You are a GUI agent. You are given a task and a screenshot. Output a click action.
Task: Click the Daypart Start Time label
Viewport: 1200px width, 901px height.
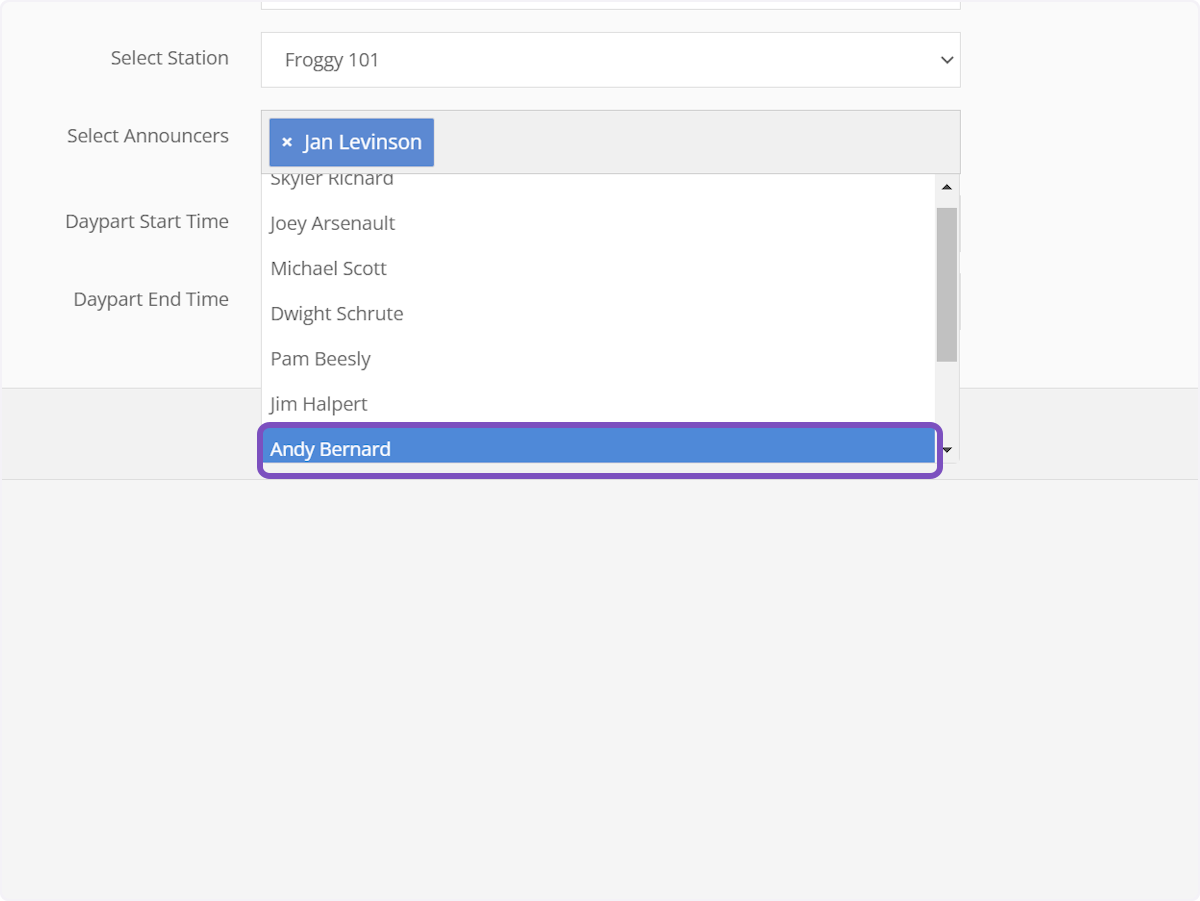tap(147, 221)
